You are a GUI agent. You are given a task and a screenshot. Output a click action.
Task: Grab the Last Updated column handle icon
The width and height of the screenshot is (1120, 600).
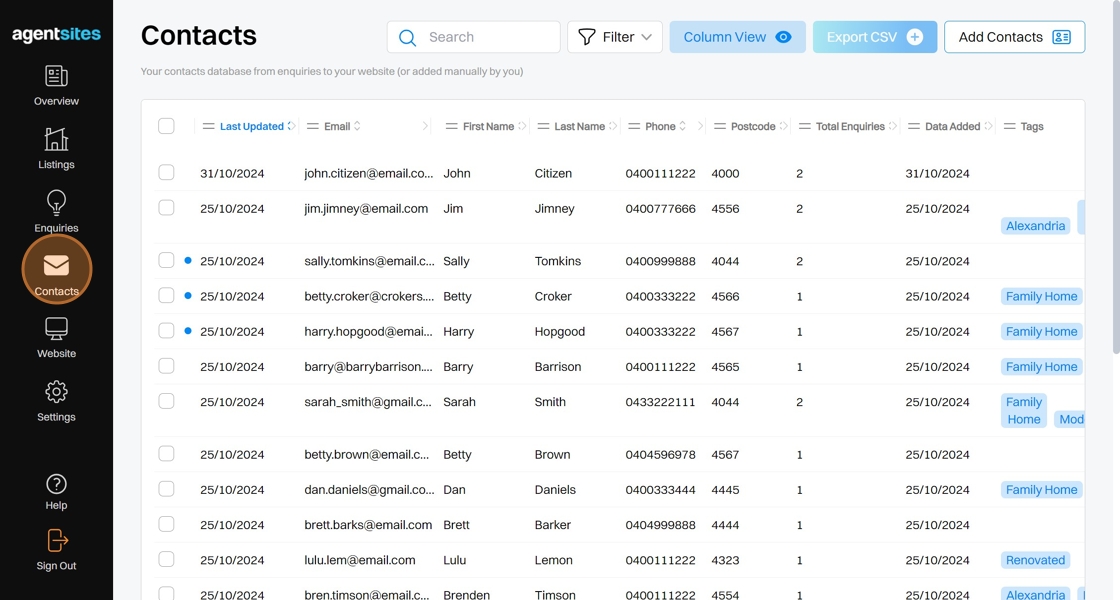click(x=209, y=126)
